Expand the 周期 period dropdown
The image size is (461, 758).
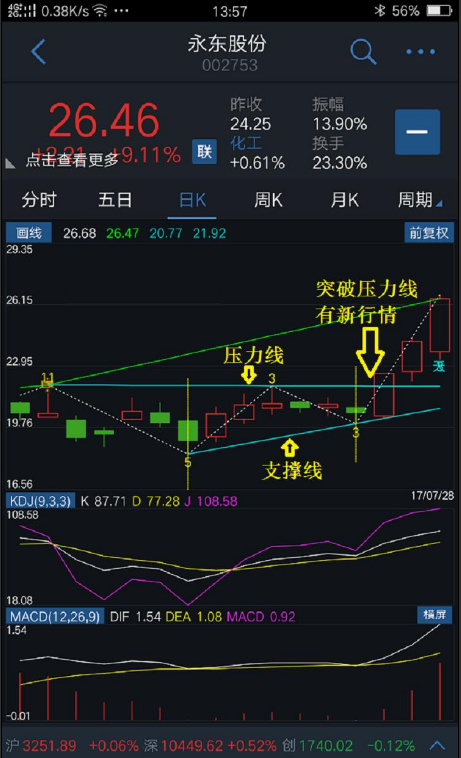coord(419,200)
